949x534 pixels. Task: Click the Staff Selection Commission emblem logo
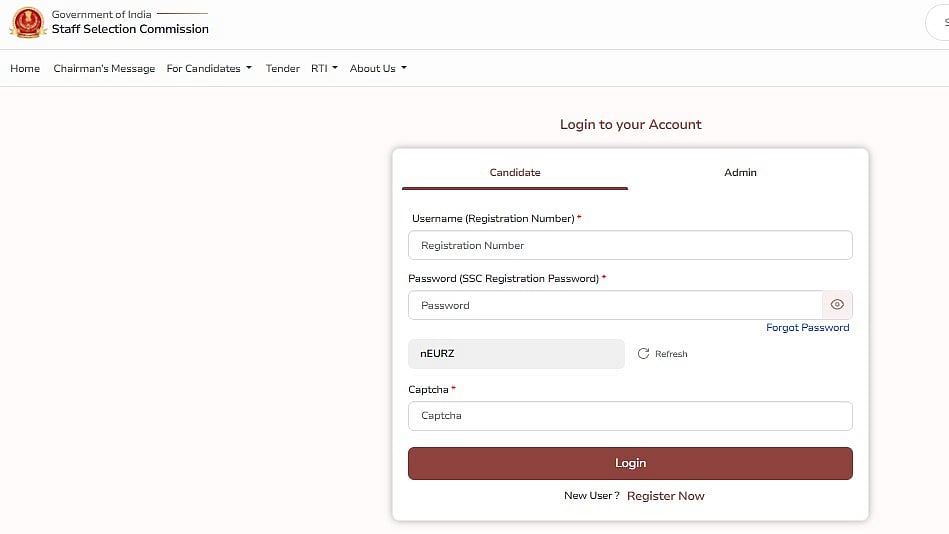click(x=28, y=22)
